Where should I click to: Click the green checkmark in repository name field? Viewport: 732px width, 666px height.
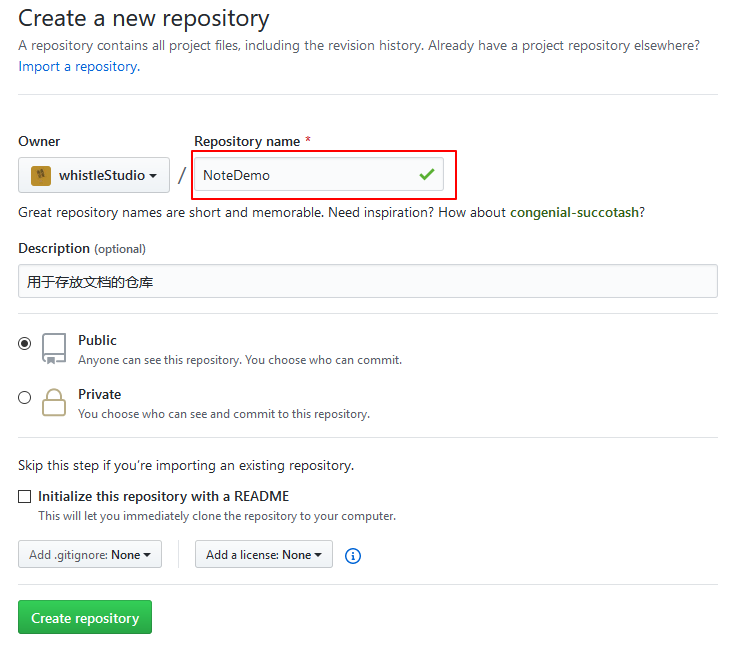pos(427,175)
